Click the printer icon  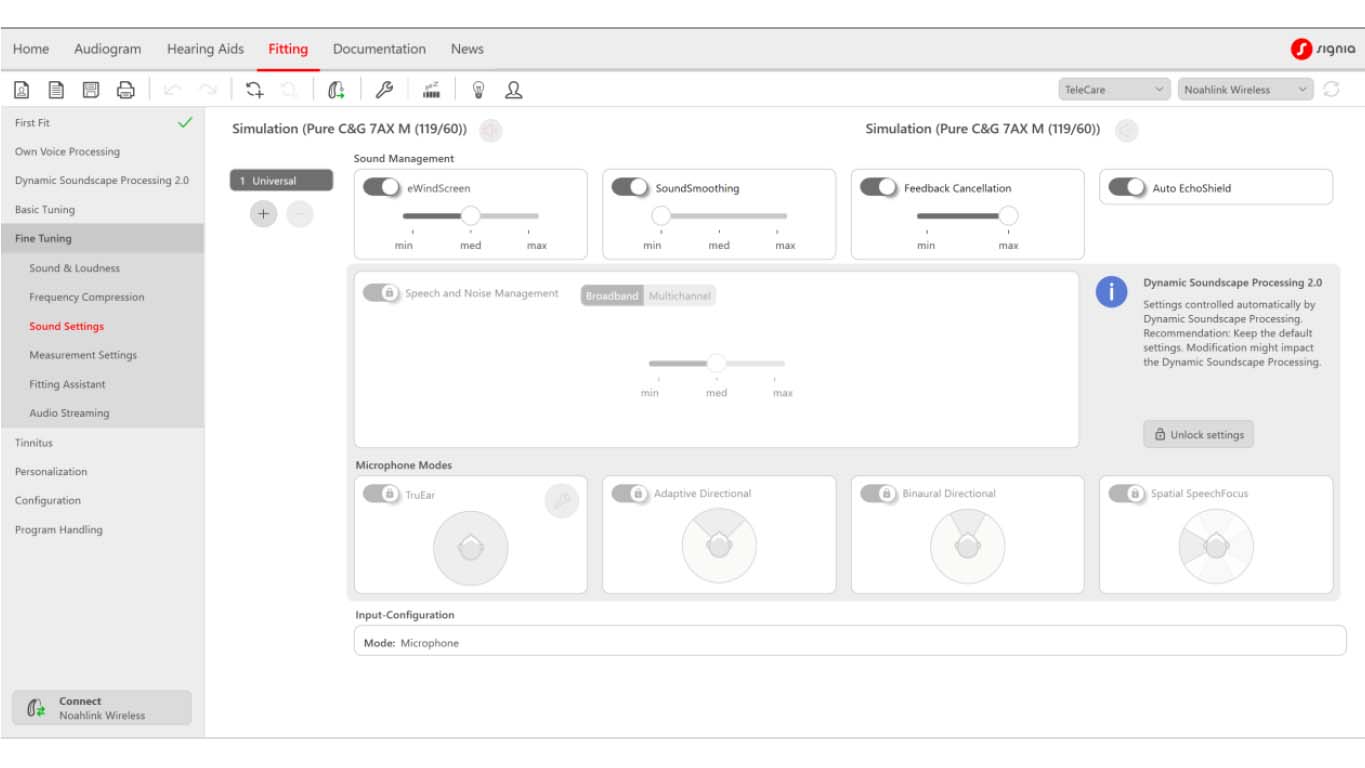click(126, 90)
